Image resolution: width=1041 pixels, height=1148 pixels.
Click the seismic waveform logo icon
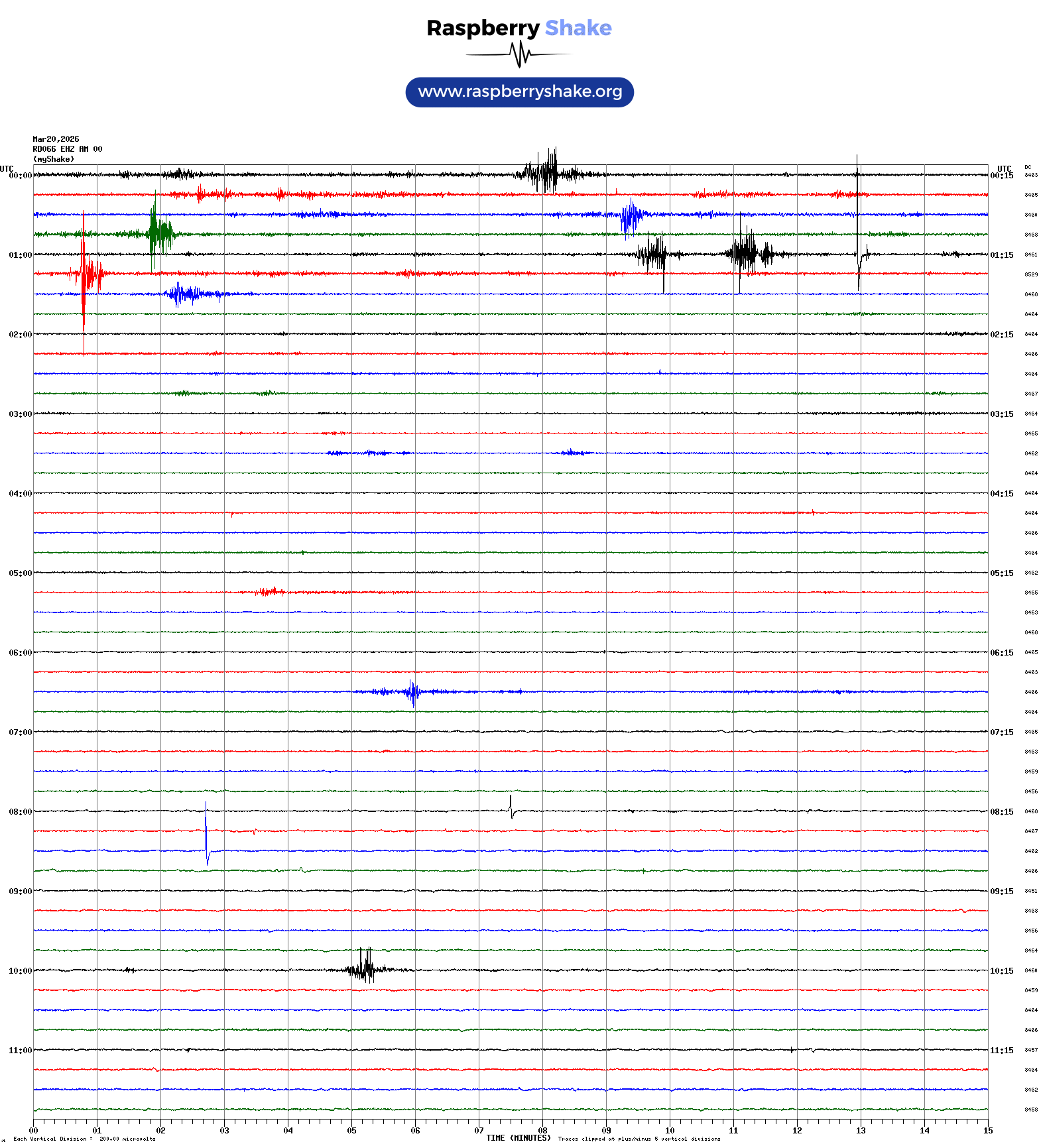tap(519, 54)
